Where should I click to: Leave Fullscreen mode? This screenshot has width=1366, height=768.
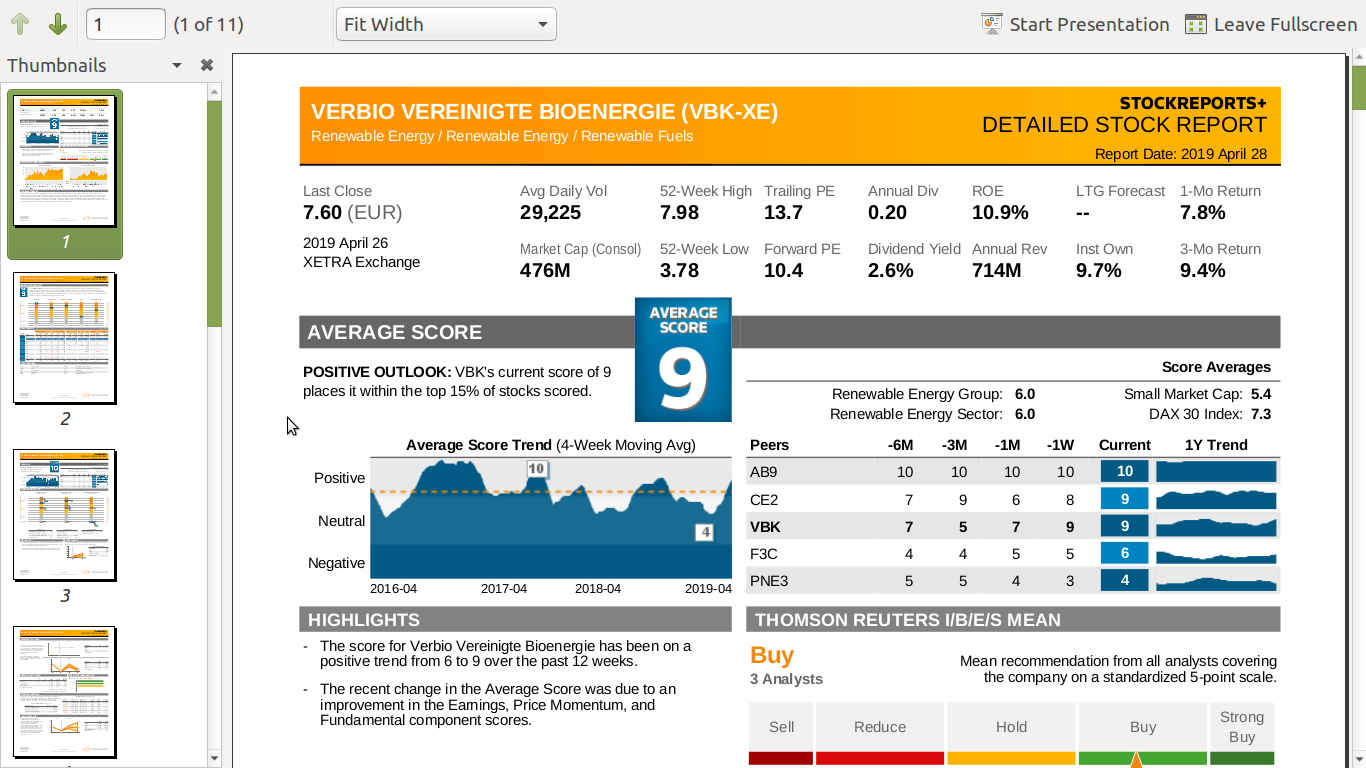[x=1271, y=24]
